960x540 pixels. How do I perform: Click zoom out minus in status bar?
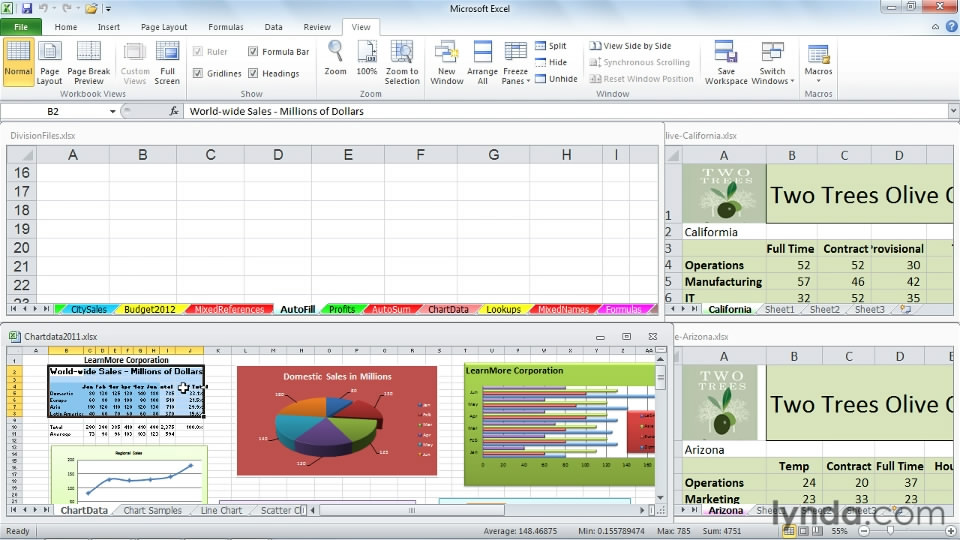click(864, 531)
